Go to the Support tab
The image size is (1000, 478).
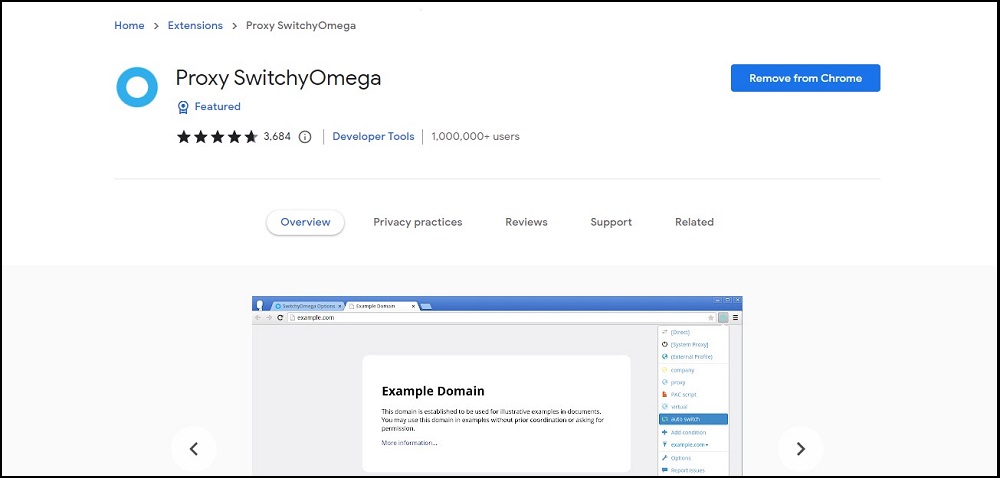tap(611, 222)
